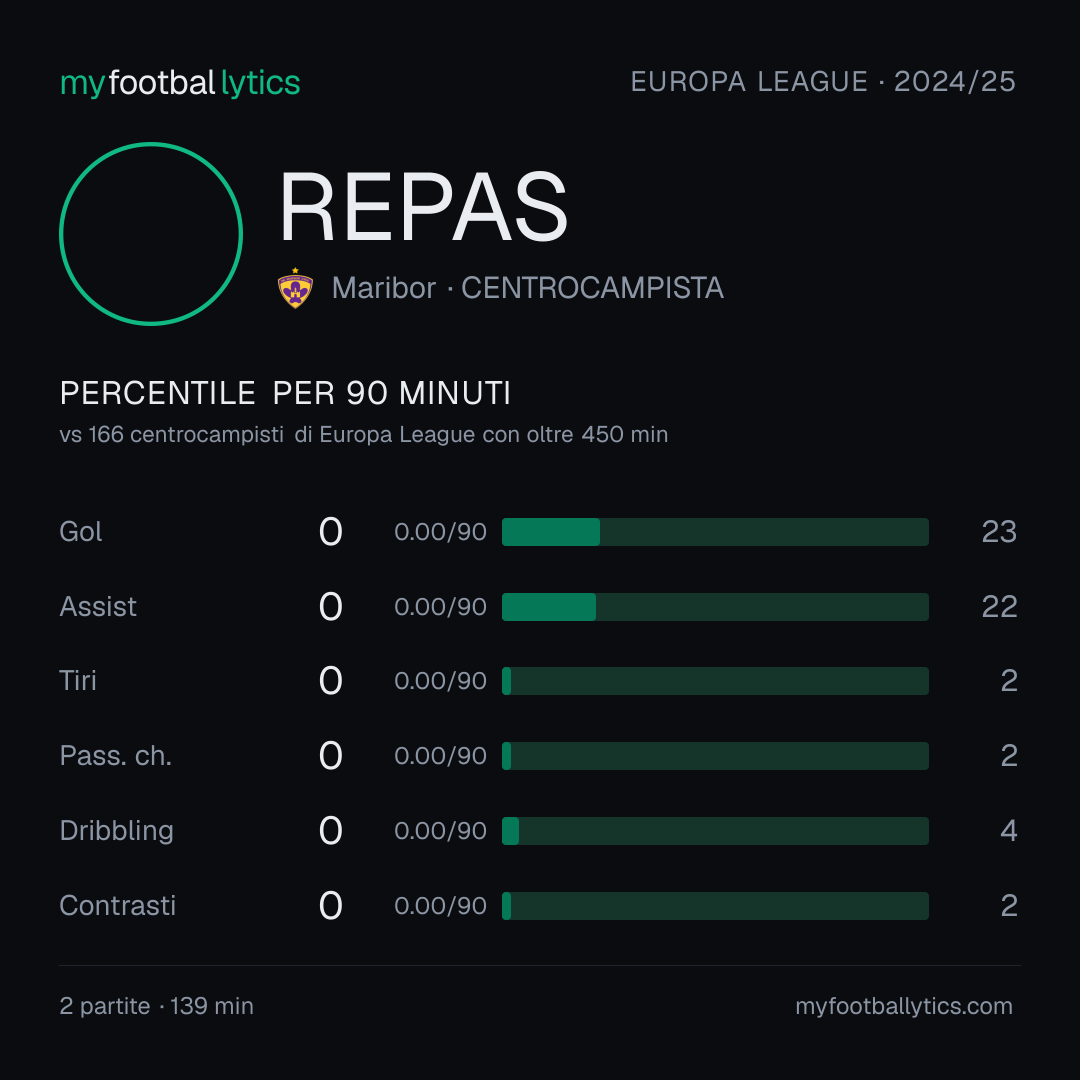Click the Contrasti 0.00/90 rate value
This screenshot has width=1080, height=1080.
tap(440, 906)
